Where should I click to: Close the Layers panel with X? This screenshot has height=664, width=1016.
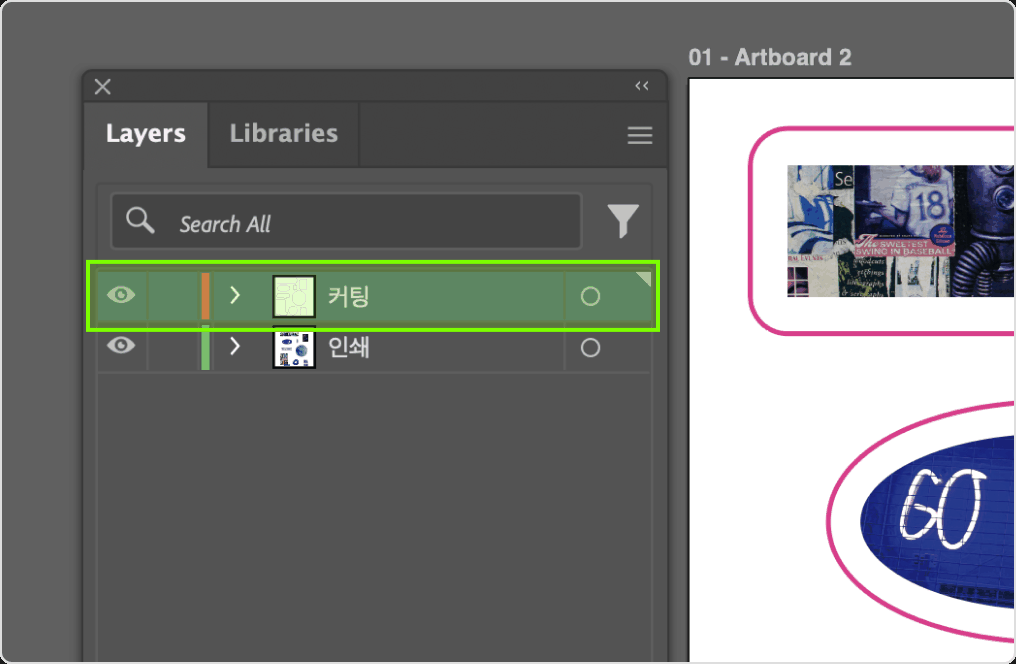pos(102,86)
